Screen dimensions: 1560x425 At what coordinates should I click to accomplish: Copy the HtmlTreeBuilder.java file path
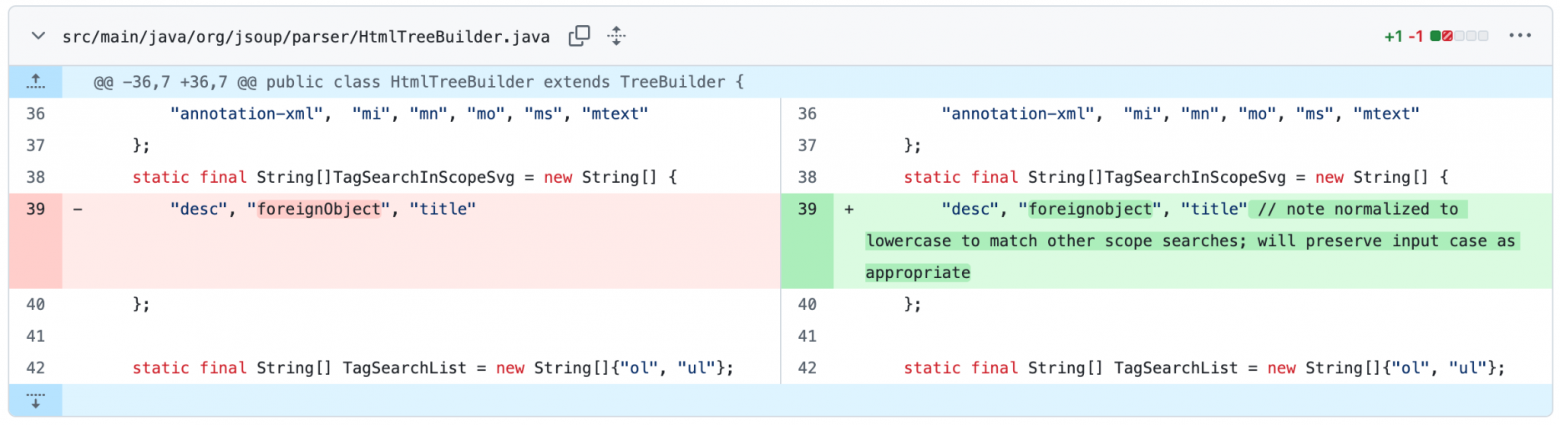(x=579, y=36)
